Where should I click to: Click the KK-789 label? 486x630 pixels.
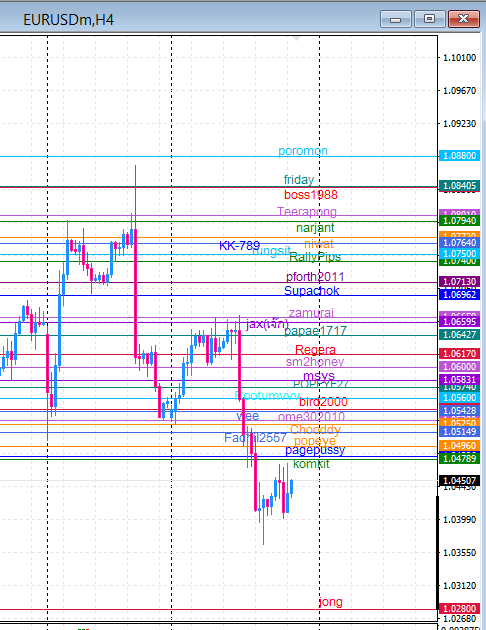pos(239,245)
